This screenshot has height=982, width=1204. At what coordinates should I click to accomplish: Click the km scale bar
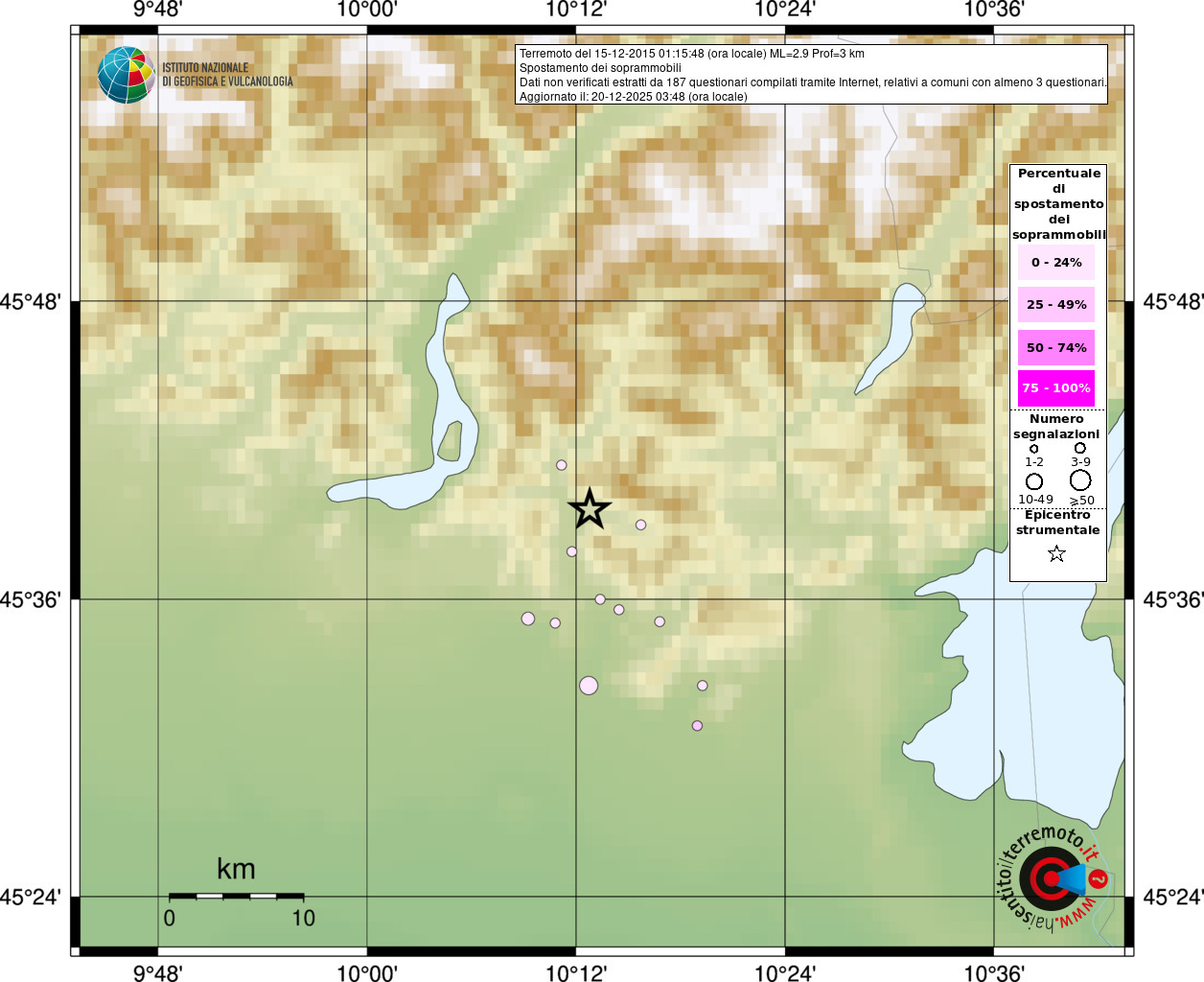click(236, 897)
